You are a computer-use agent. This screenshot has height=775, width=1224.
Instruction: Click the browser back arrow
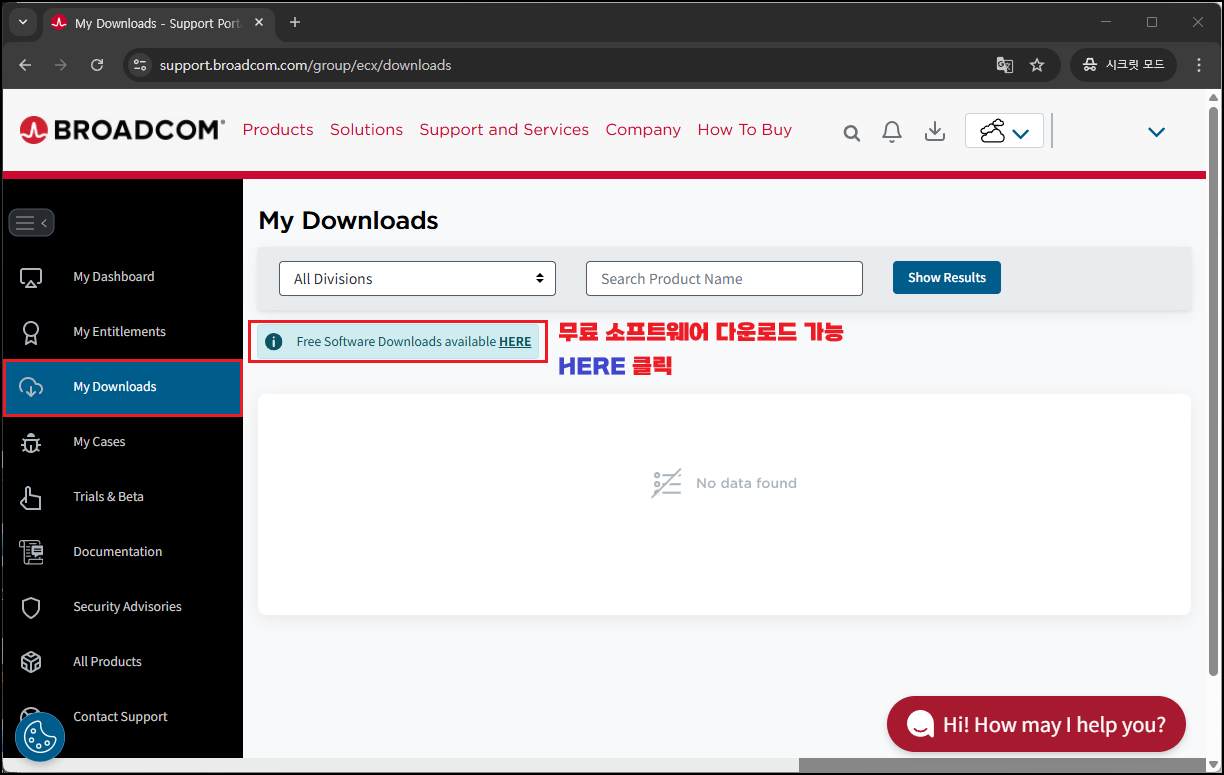pos(25,65)
